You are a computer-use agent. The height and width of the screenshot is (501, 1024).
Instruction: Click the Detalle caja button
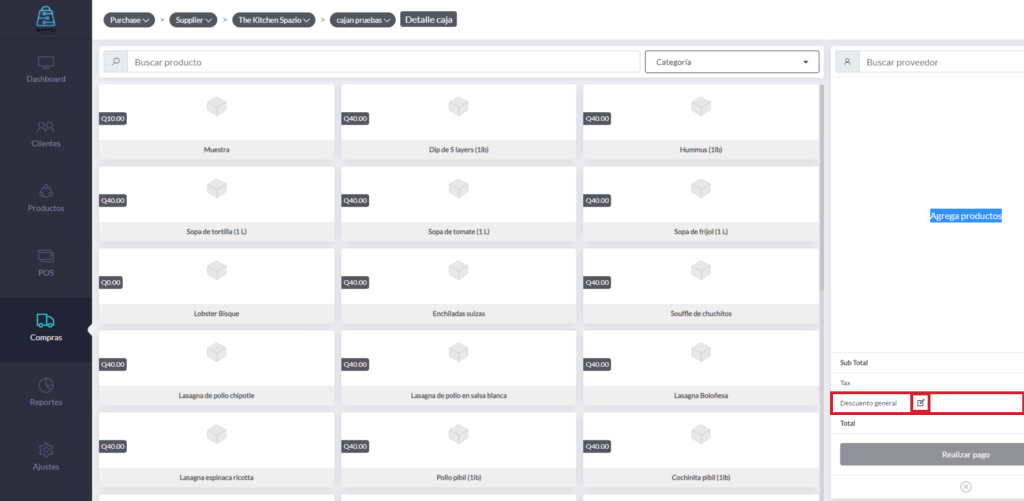tap(428, 19)
